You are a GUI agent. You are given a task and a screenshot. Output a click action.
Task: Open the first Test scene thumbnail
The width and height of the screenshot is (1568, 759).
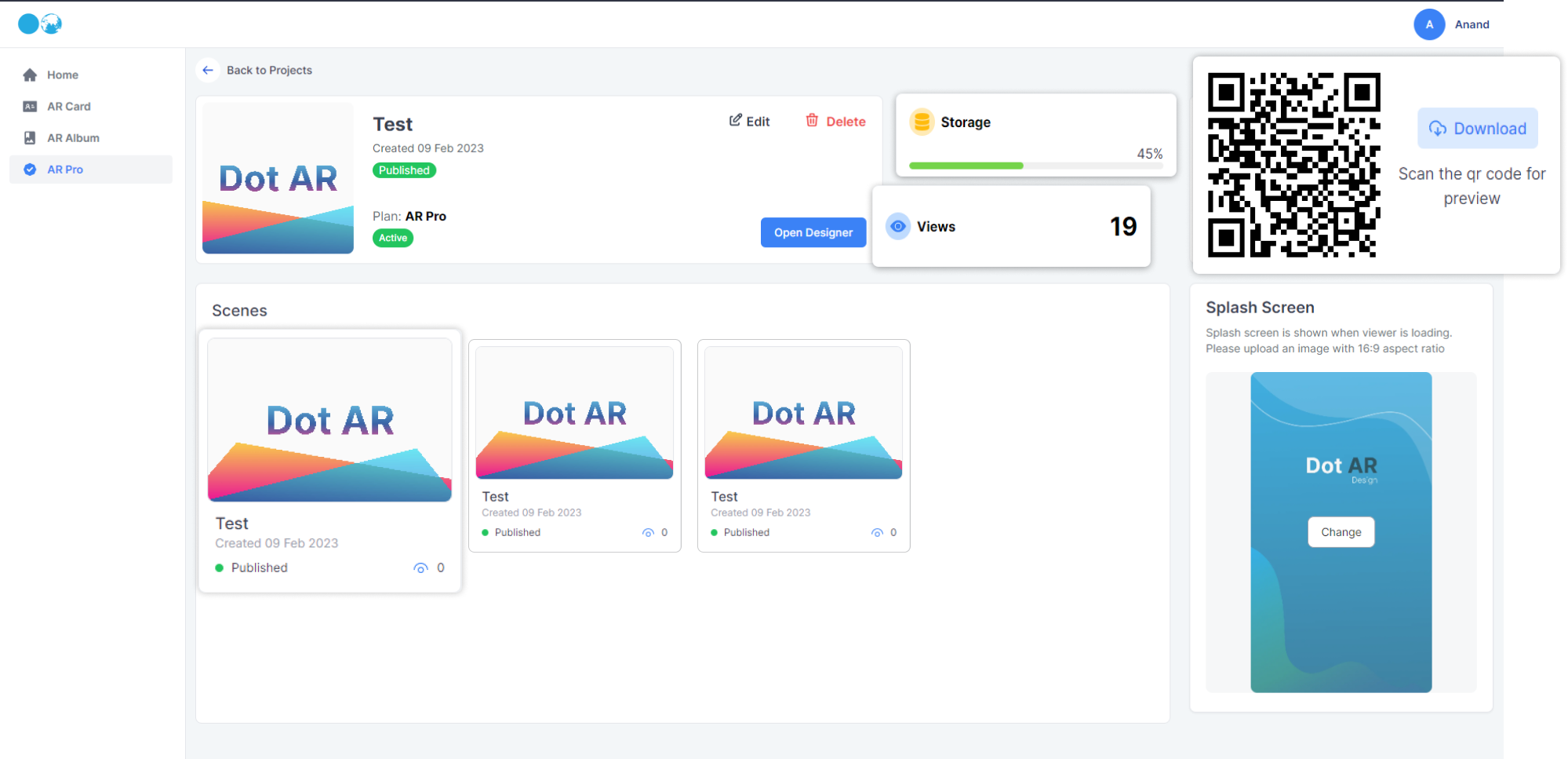[x=329, y=420]
